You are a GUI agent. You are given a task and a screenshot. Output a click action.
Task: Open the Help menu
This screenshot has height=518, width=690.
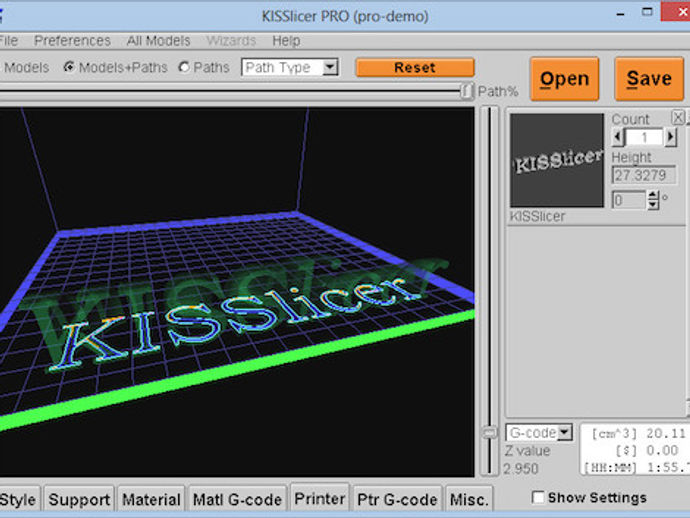pos(286,41)
